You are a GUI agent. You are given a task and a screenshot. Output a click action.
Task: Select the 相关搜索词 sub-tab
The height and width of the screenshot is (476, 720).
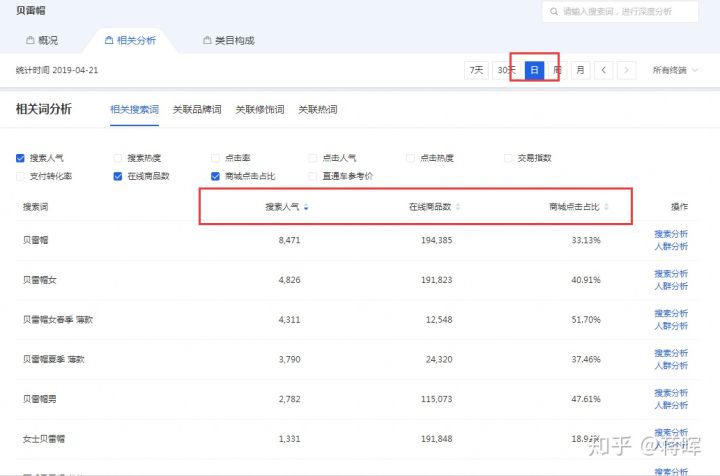(x=134, y=110)
